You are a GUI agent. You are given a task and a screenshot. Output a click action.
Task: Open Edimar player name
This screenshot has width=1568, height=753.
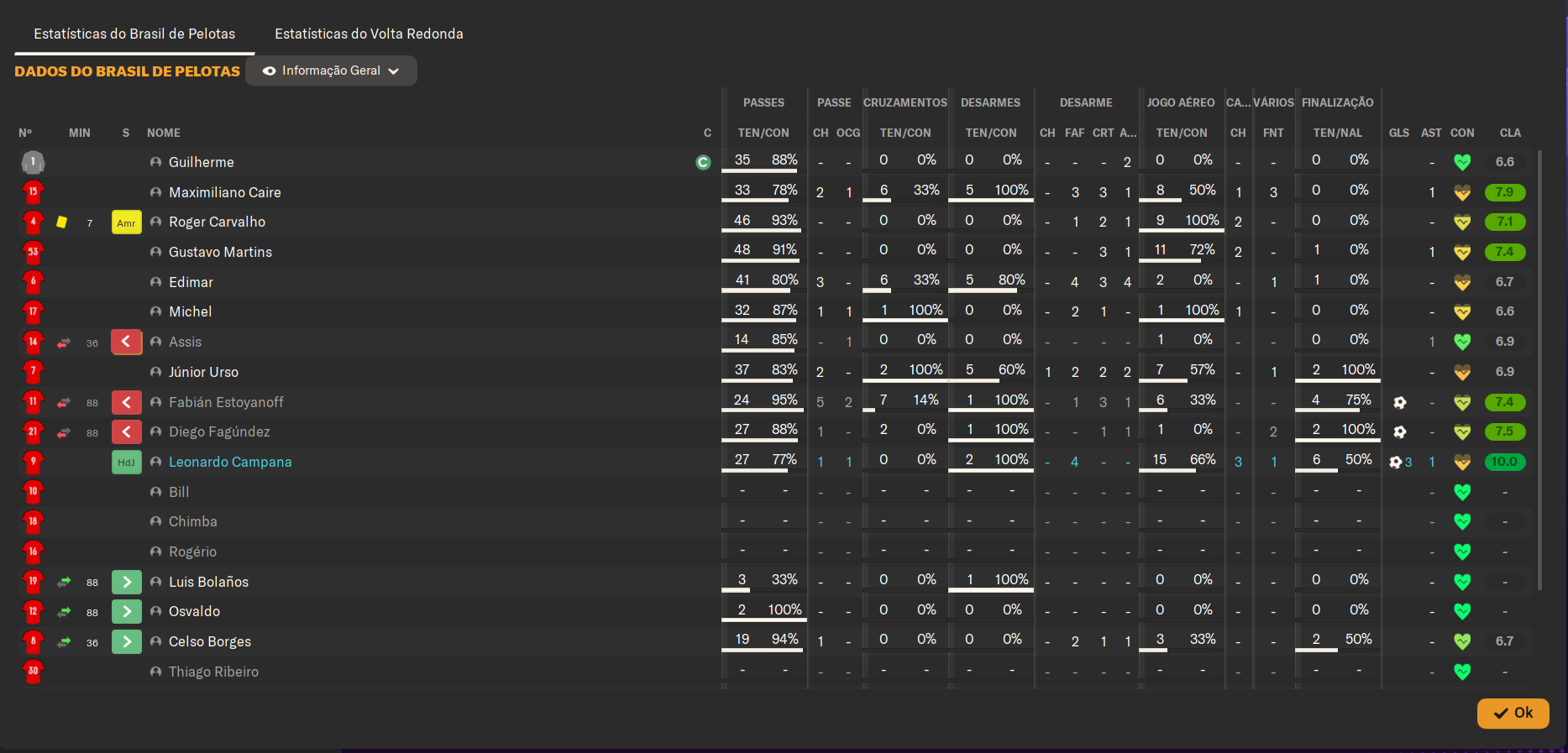(x=191, y=282)
